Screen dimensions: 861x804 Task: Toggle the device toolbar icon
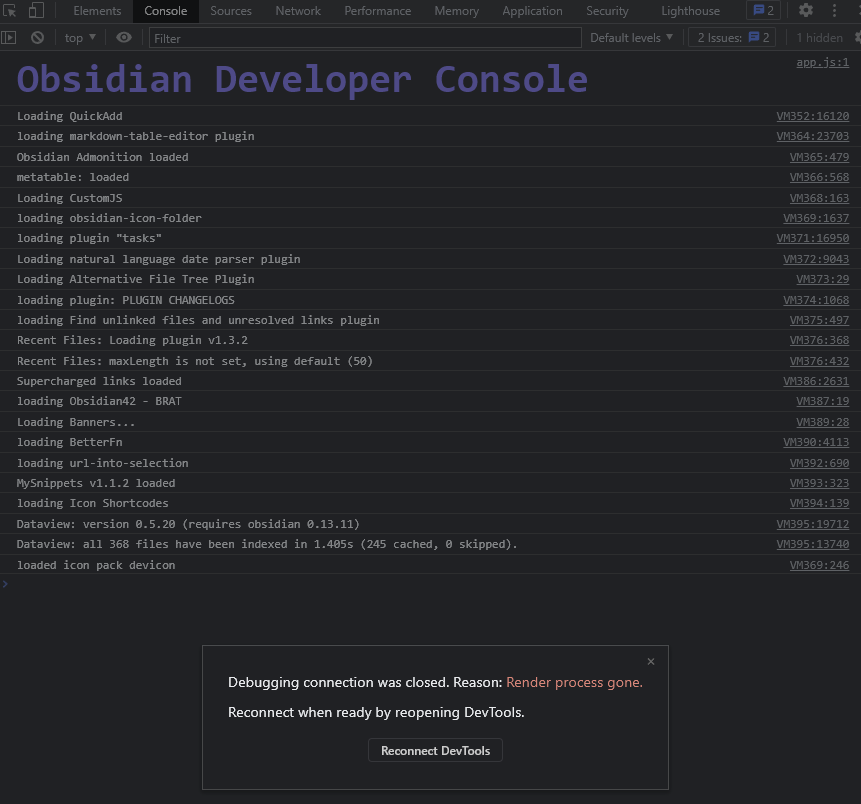click(36, 10)
